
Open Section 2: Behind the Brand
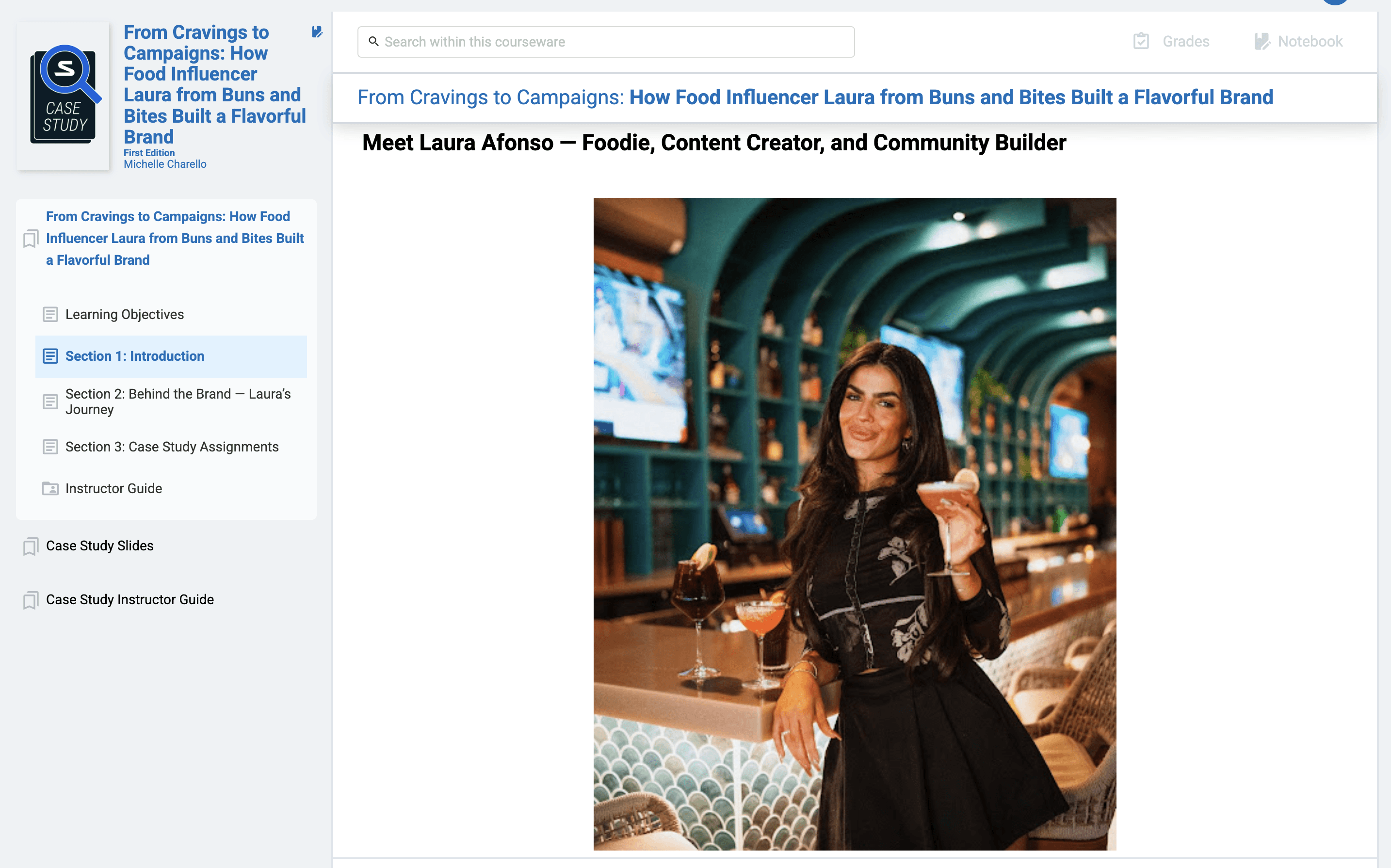pos(178,402)
